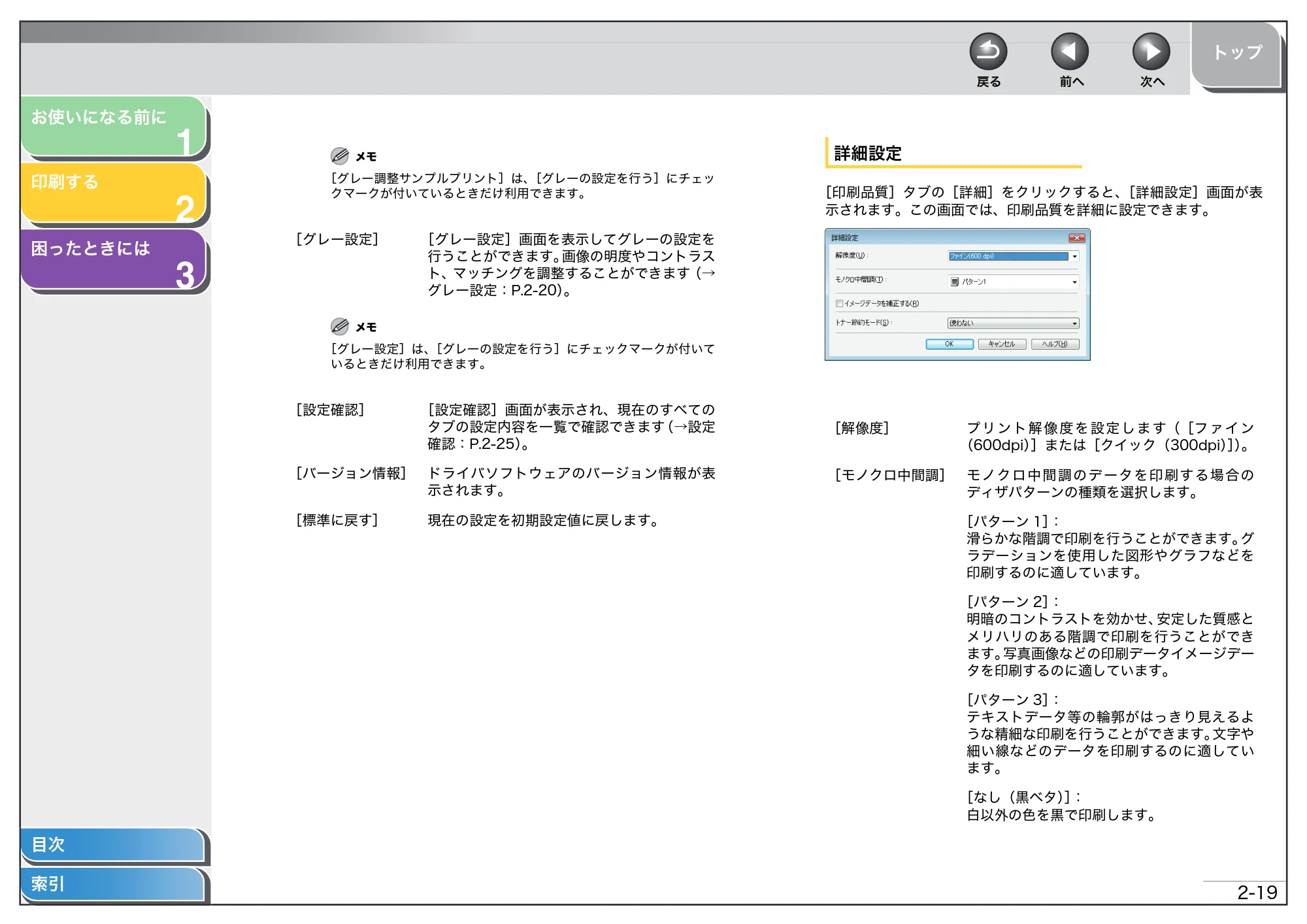The width and height of the screenshot is (1307, 924).
Task: Expand the モノクロ中間調 dropdown
Action: click(x=1074, y=282)
